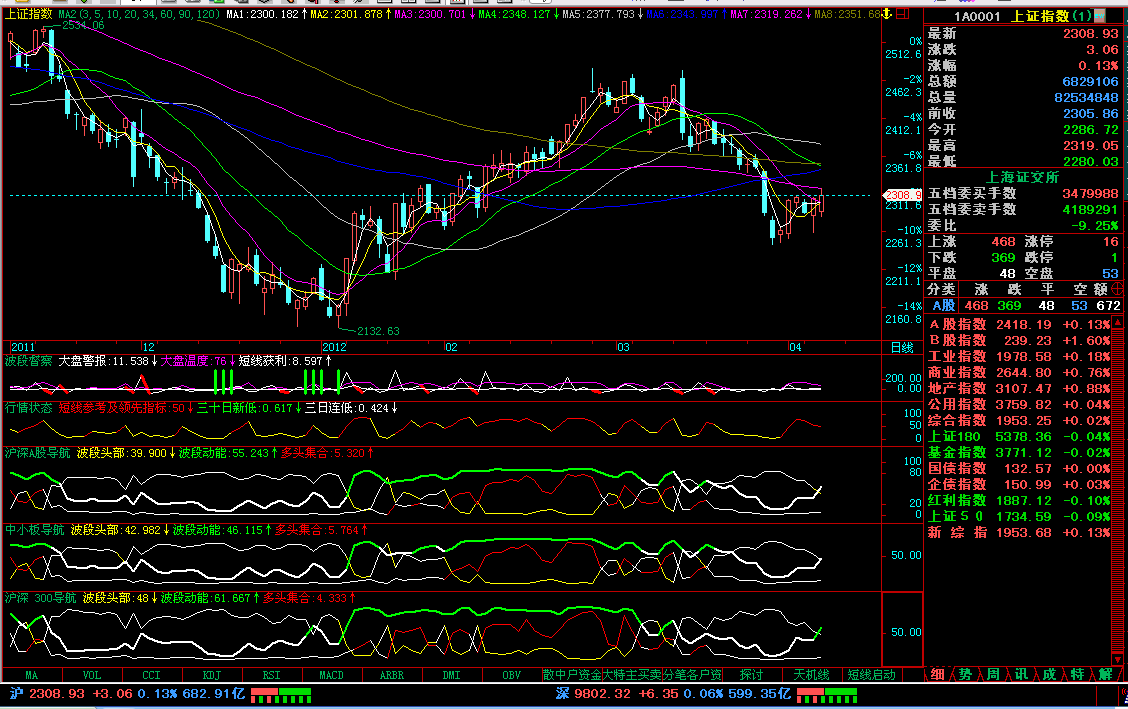Click the A股 category cell
This screenshot has height=709, width=1128.
point(943,306)
